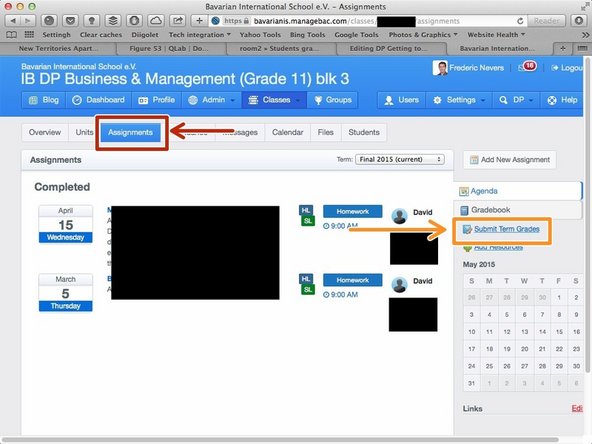Click the Gradebook icon in sidebar

click(x=464, y=210)
